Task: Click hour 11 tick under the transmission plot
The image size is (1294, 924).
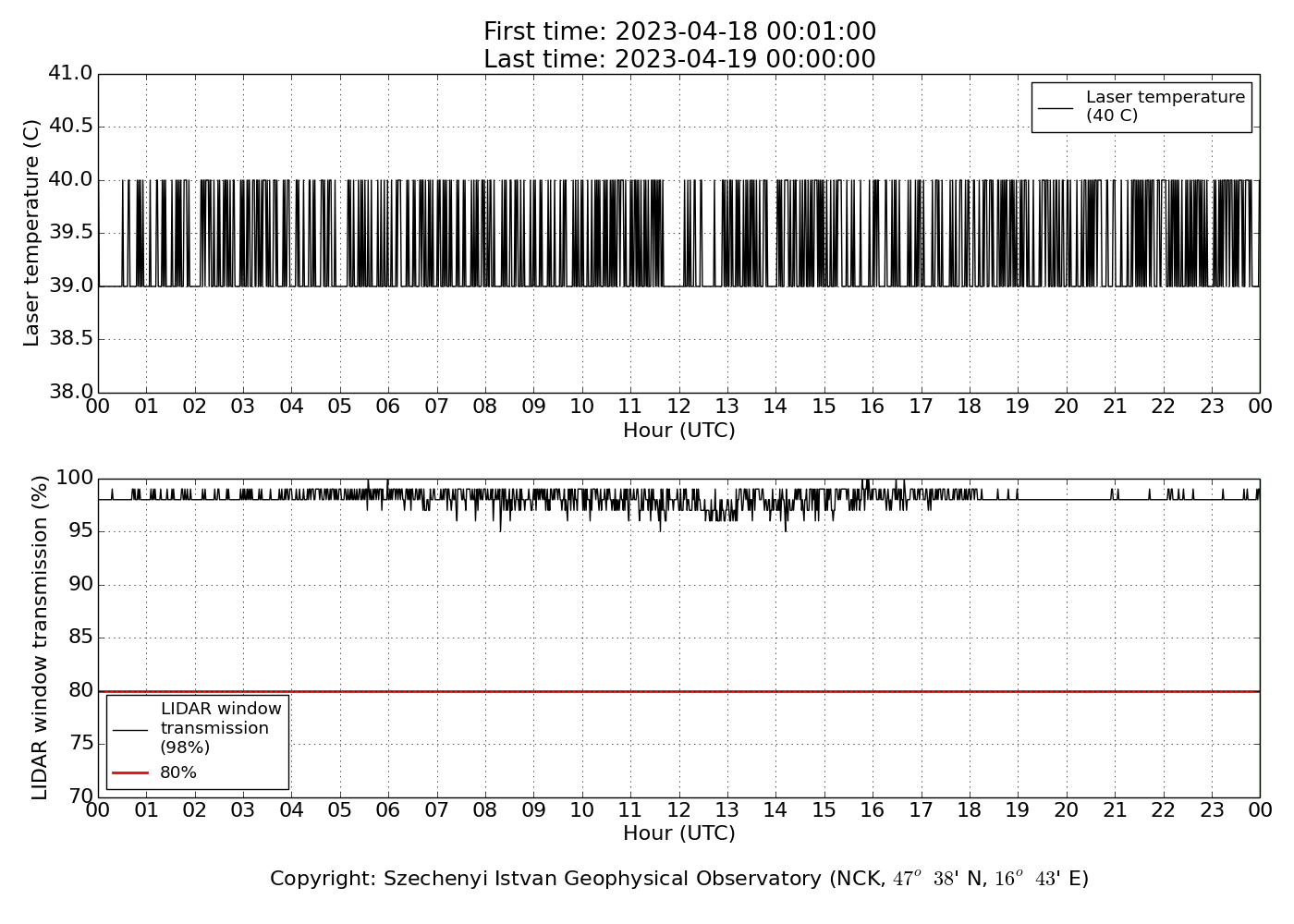Action: [x=630, y=810]
